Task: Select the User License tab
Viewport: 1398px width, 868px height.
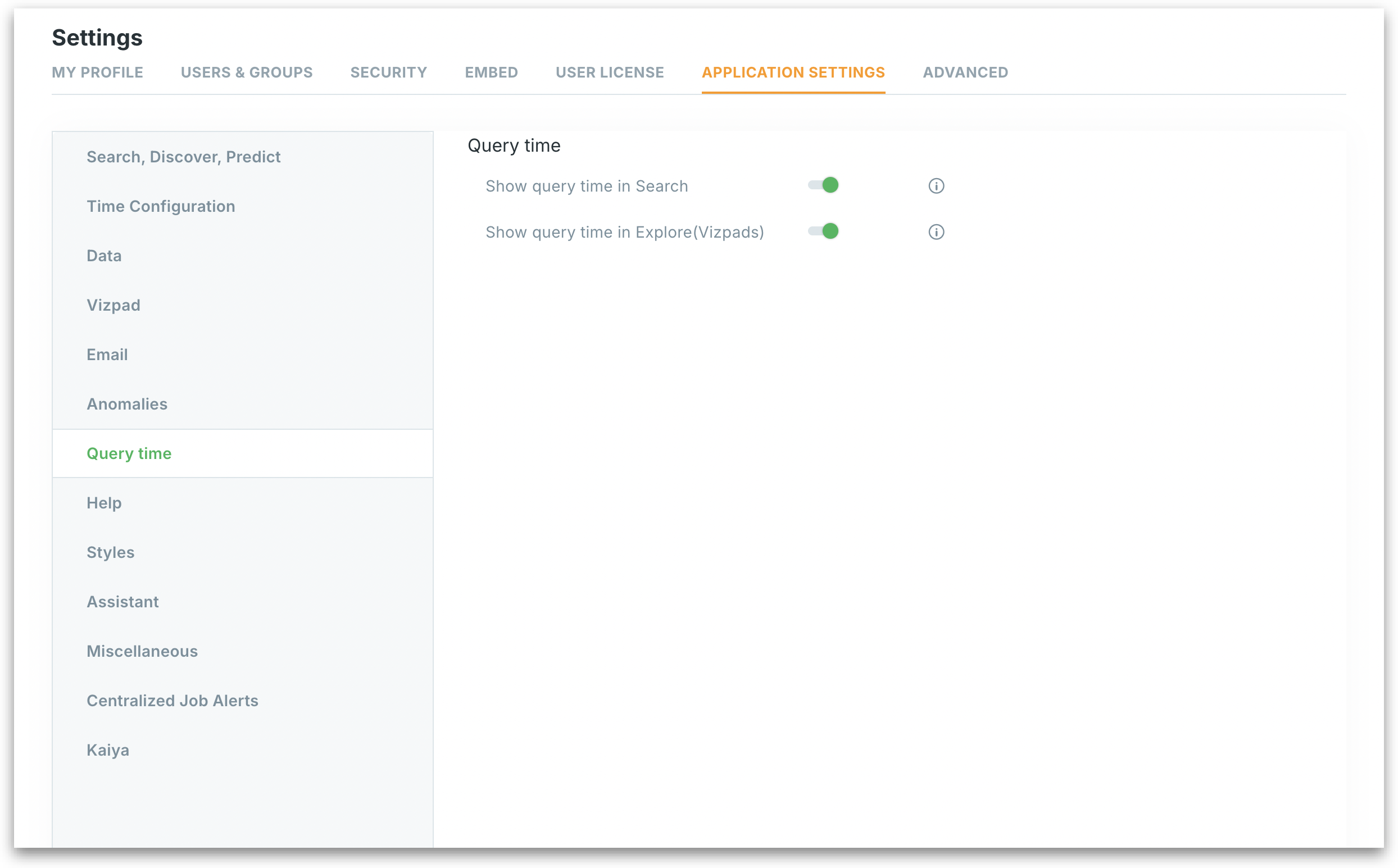Action: coord(609,72)
